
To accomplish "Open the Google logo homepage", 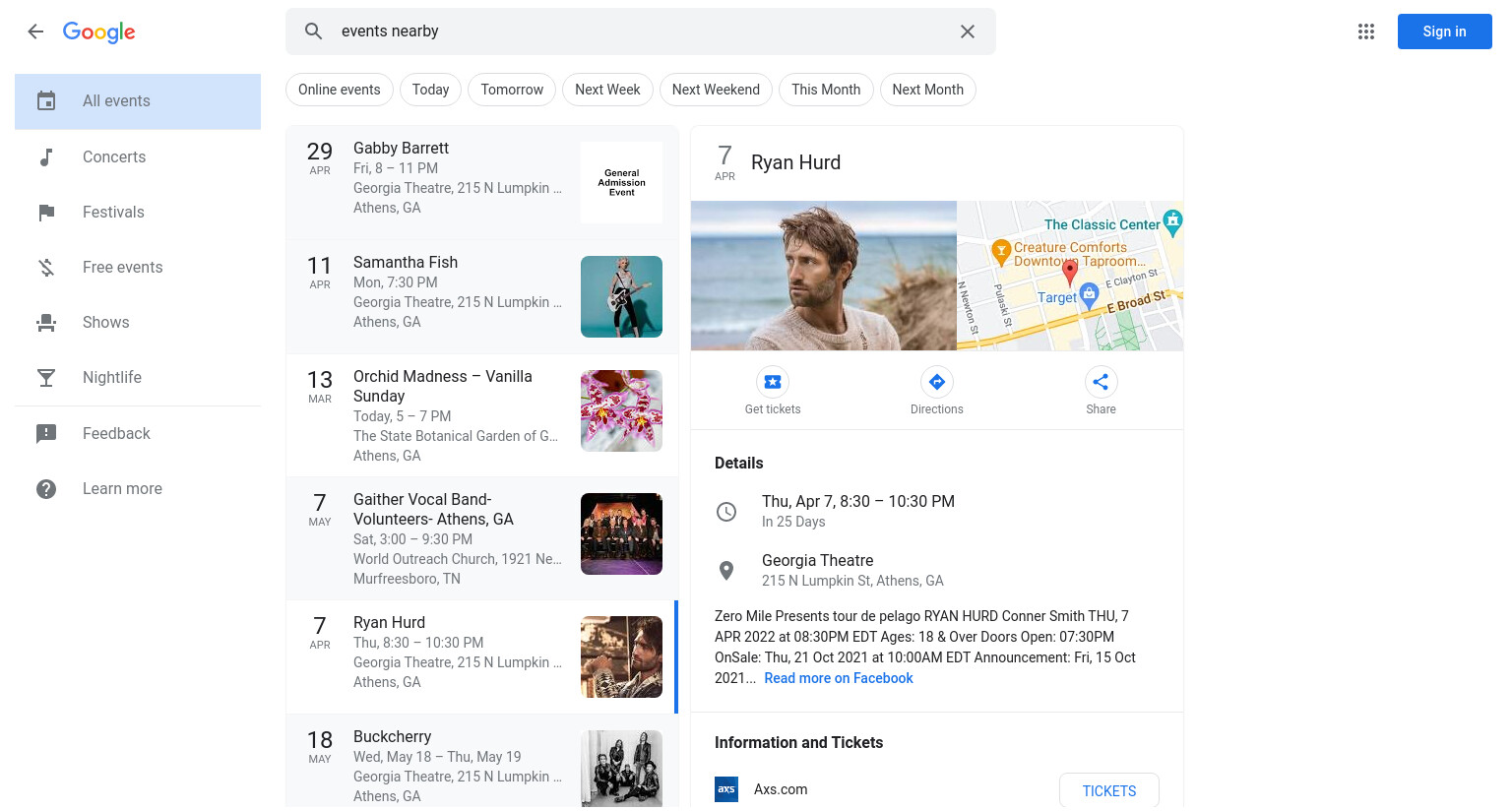I will tap(99, 31).
